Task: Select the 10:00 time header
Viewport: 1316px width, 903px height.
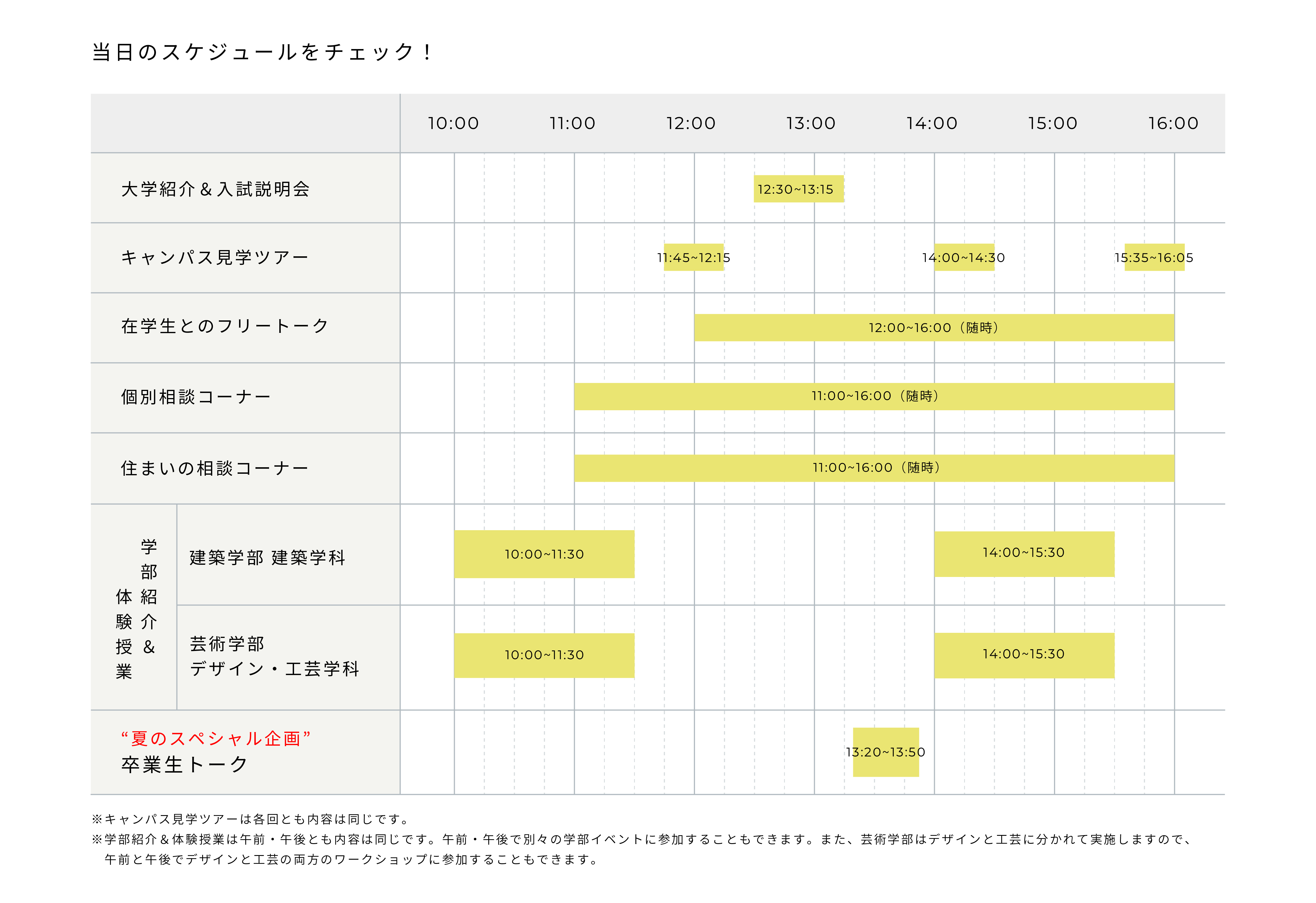Action: coord(454,123)
